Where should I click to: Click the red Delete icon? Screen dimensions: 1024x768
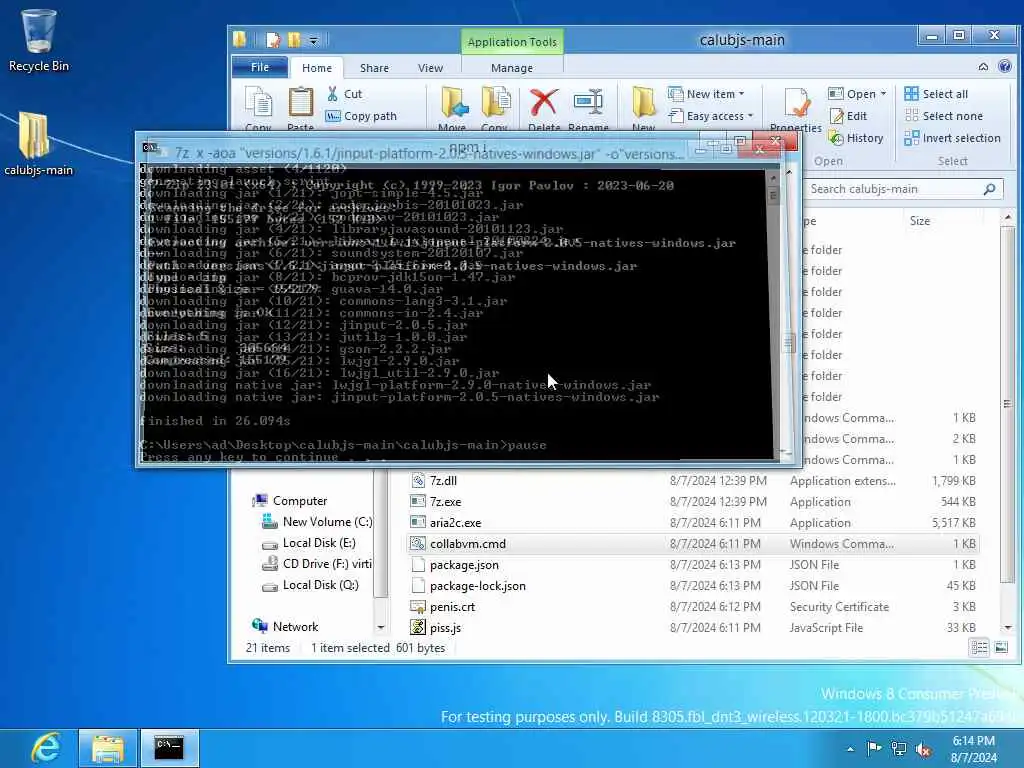[x=543, y=103]
